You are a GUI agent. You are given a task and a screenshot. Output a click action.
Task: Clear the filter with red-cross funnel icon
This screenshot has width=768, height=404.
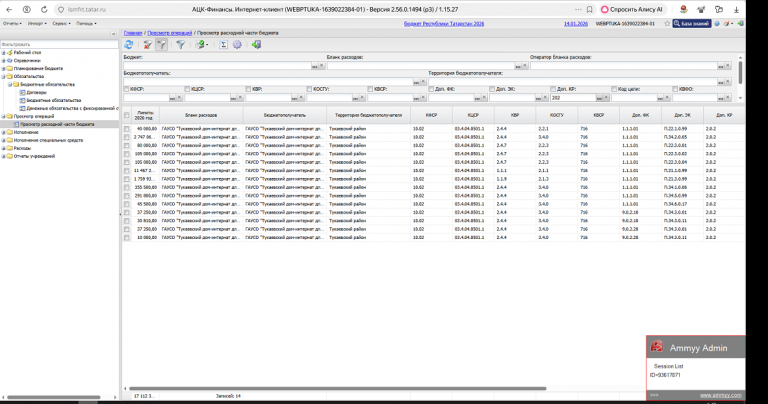[147, 45]
